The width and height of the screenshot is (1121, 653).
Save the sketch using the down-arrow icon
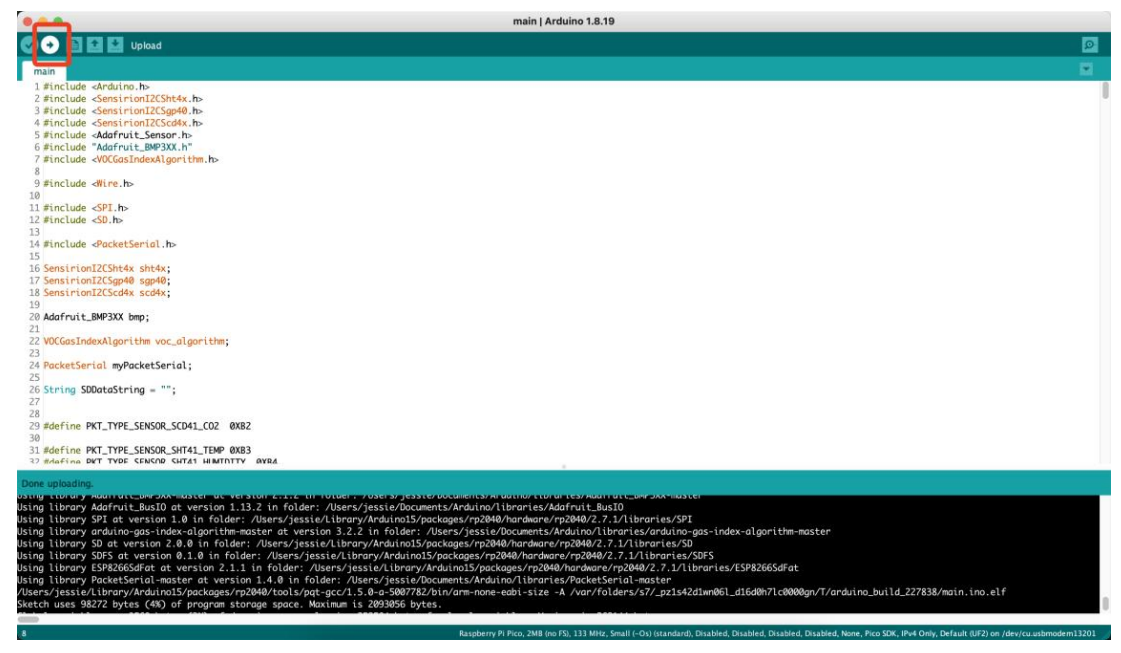coord(116,45)
